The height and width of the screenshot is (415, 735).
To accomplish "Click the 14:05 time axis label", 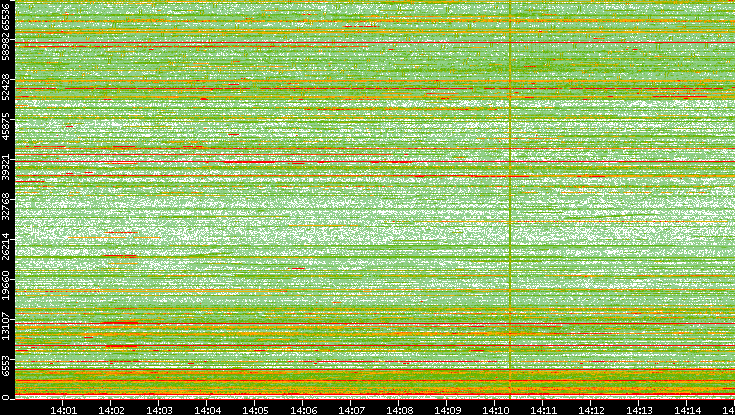I will tap(255, 411).
